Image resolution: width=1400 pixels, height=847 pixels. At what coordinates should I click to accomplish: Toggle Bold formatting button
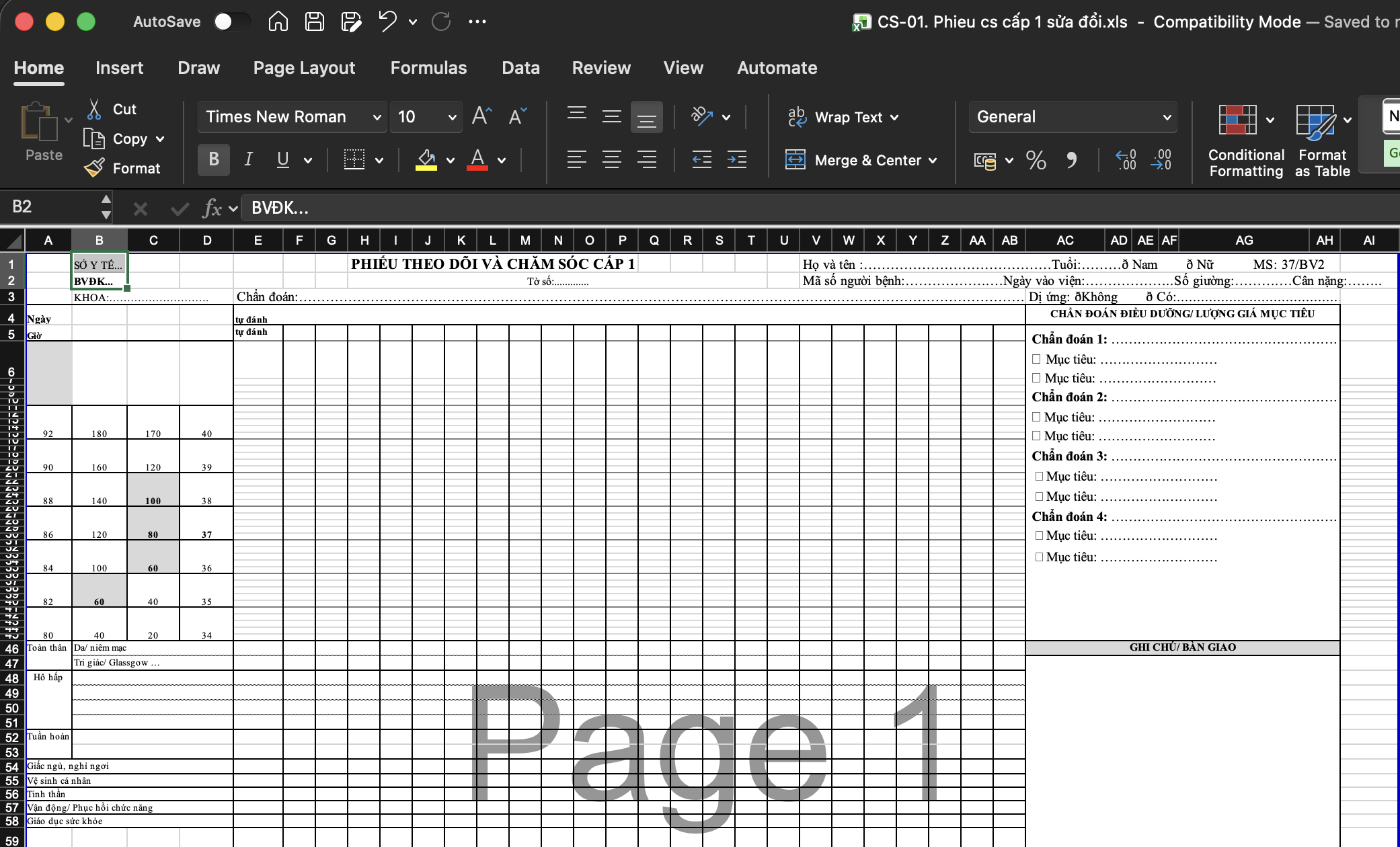pyautogui.click(x=214, y=159)
